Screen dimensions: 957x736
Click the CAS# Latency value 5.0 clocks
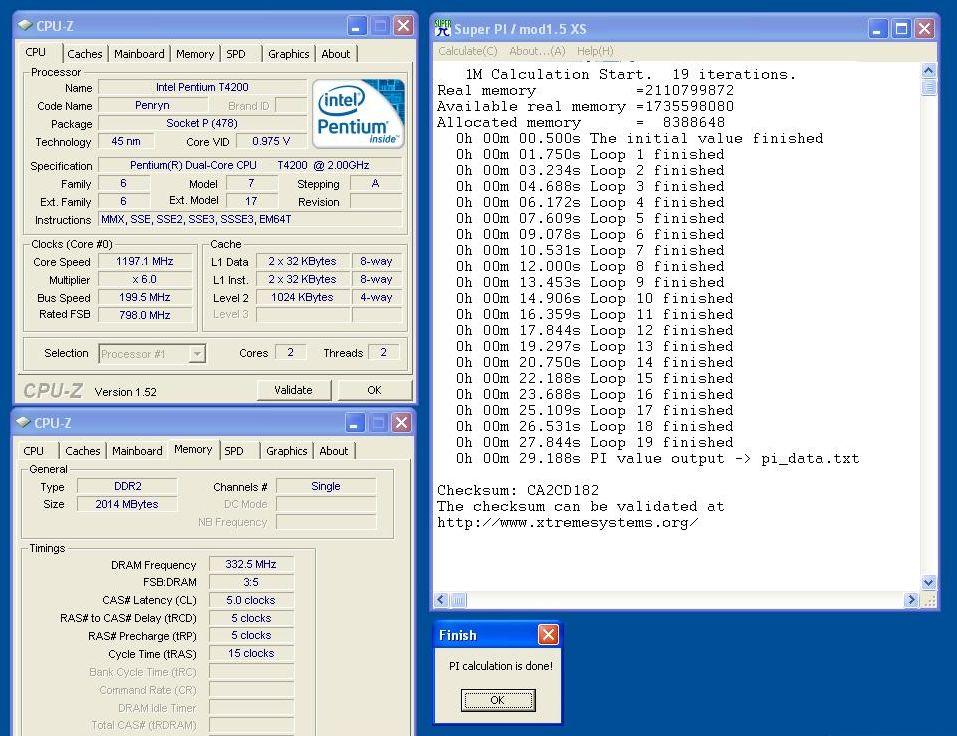(x=251, y=600)
